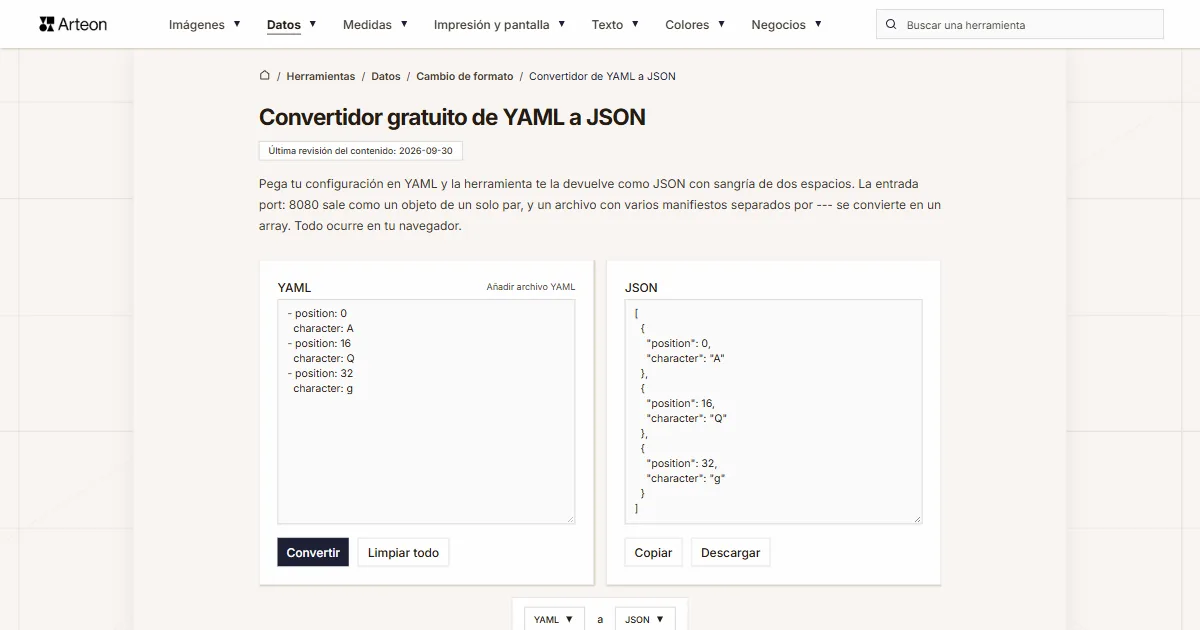The width and height of the screenshot is (1200, 630).
Task: Click the Convertir button
Action: coord(313,552)
